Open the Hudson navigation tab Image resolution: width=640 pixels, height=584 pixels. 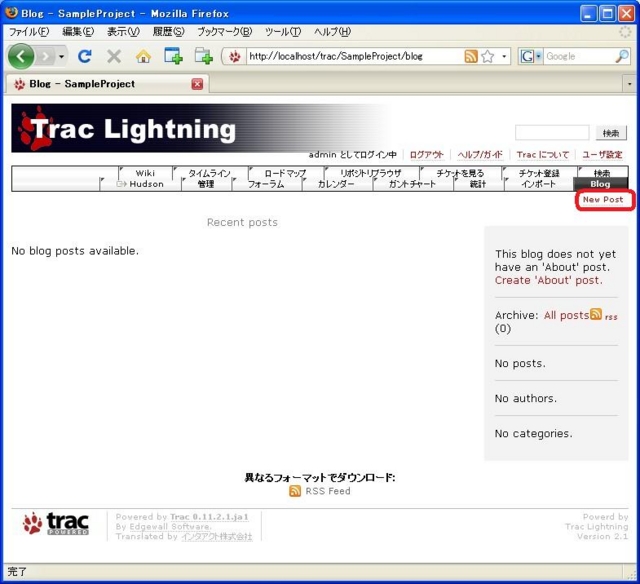coord(140,184)
